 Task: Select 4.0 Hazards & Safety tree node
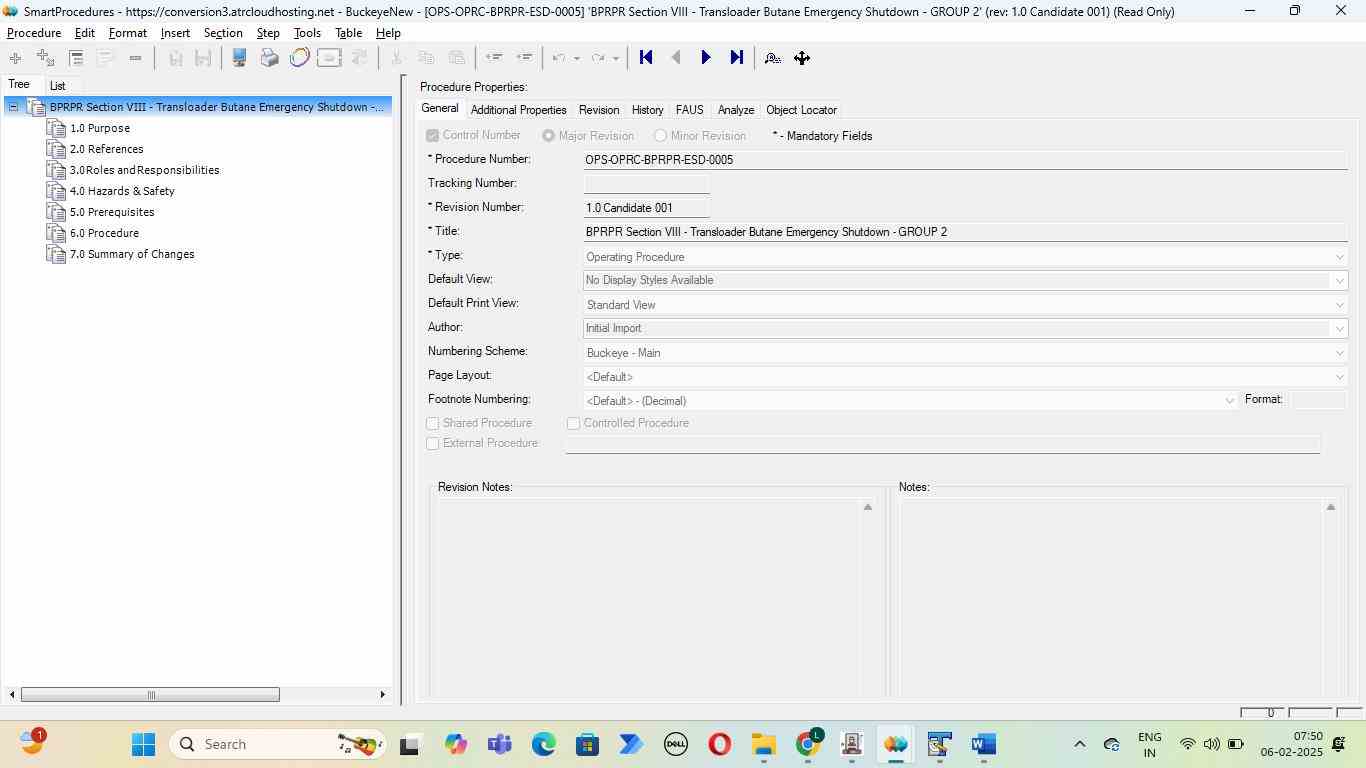click(122, 191)
